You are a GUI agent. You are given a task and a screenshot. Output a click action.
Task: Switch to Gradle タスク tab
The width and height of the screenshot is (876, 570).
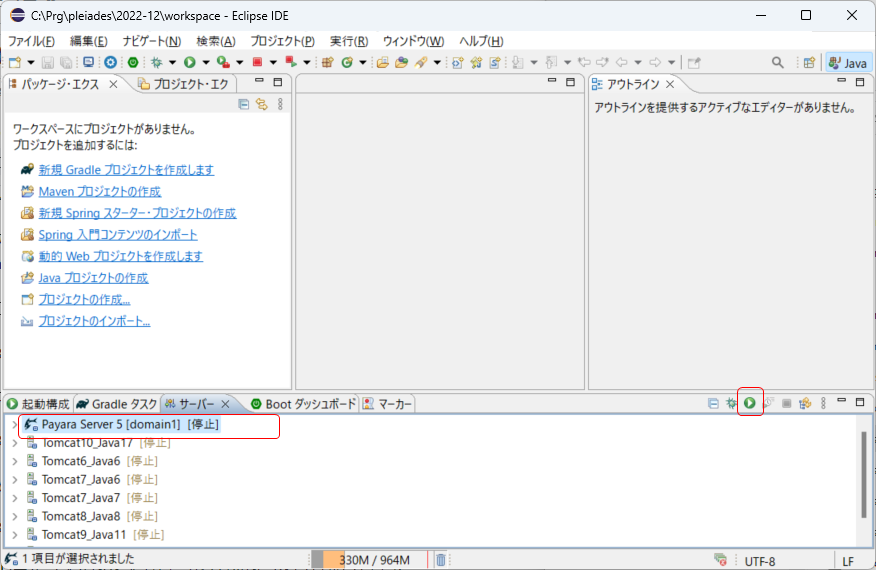(x=117, y=403)
